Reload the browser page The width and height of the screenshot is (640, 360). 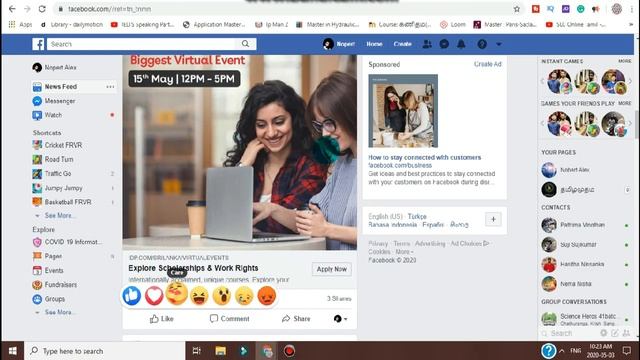pyautogui.click(x=42, y=9)
